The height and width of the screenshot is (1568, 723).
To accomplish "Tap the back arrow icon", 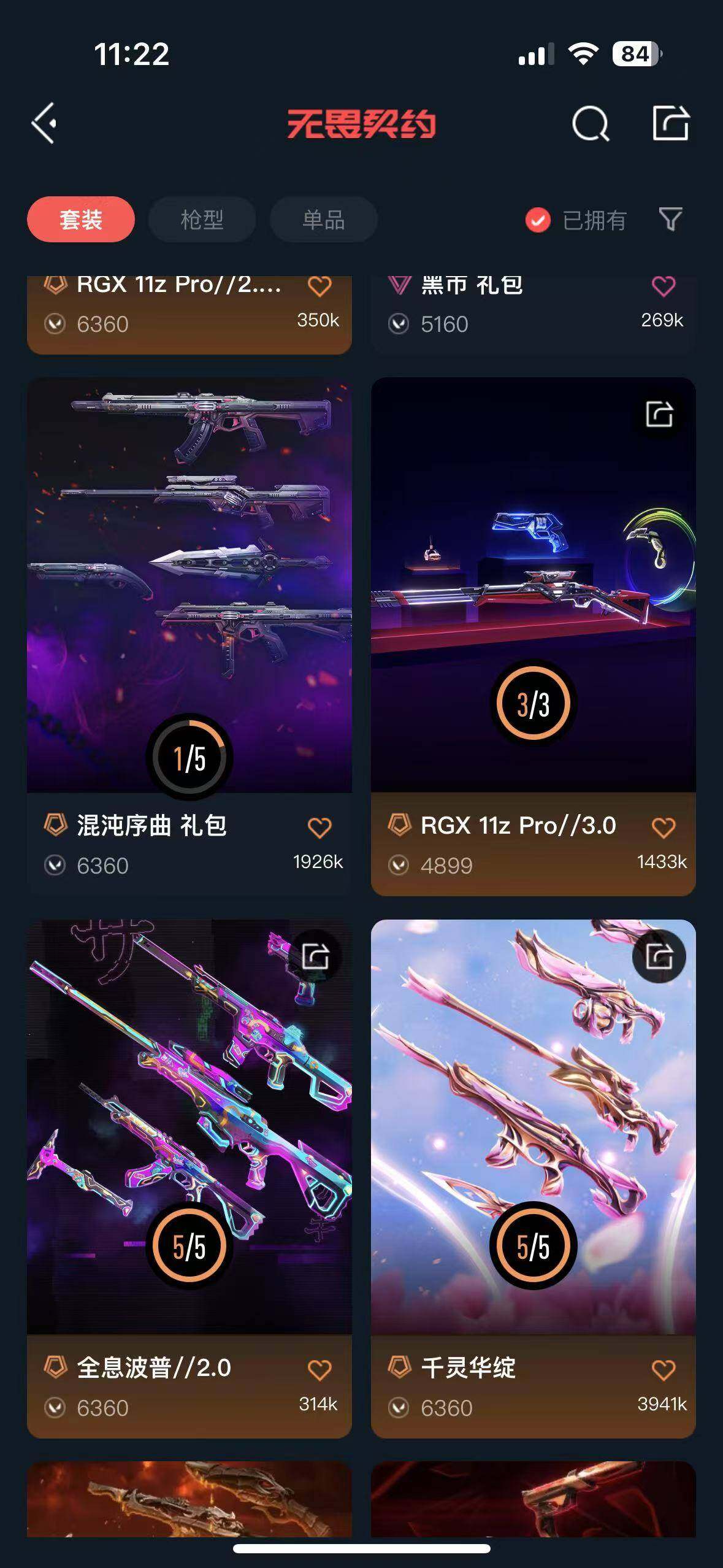I will coord(44,123).
